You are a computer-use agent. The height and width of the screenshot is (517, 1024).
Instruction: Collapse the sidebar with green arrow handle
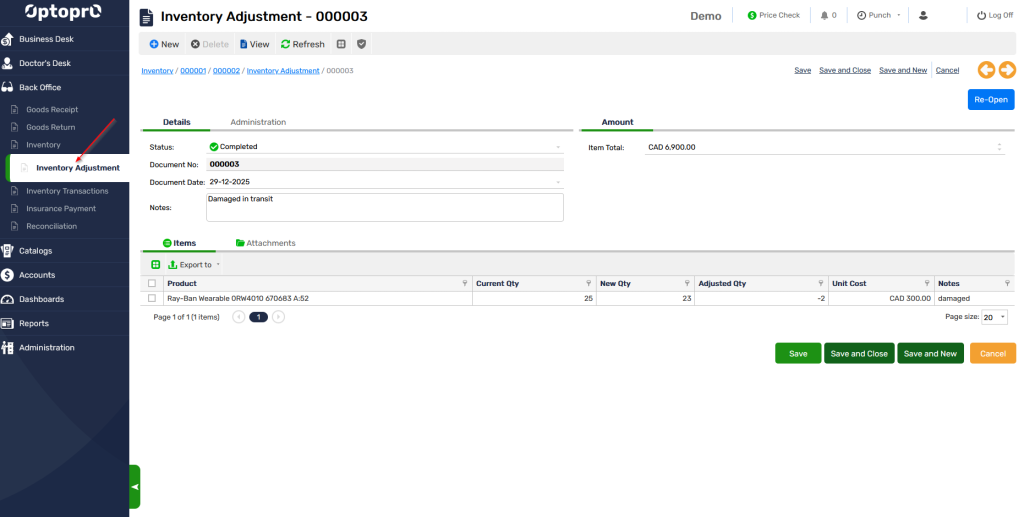[135, 487]
